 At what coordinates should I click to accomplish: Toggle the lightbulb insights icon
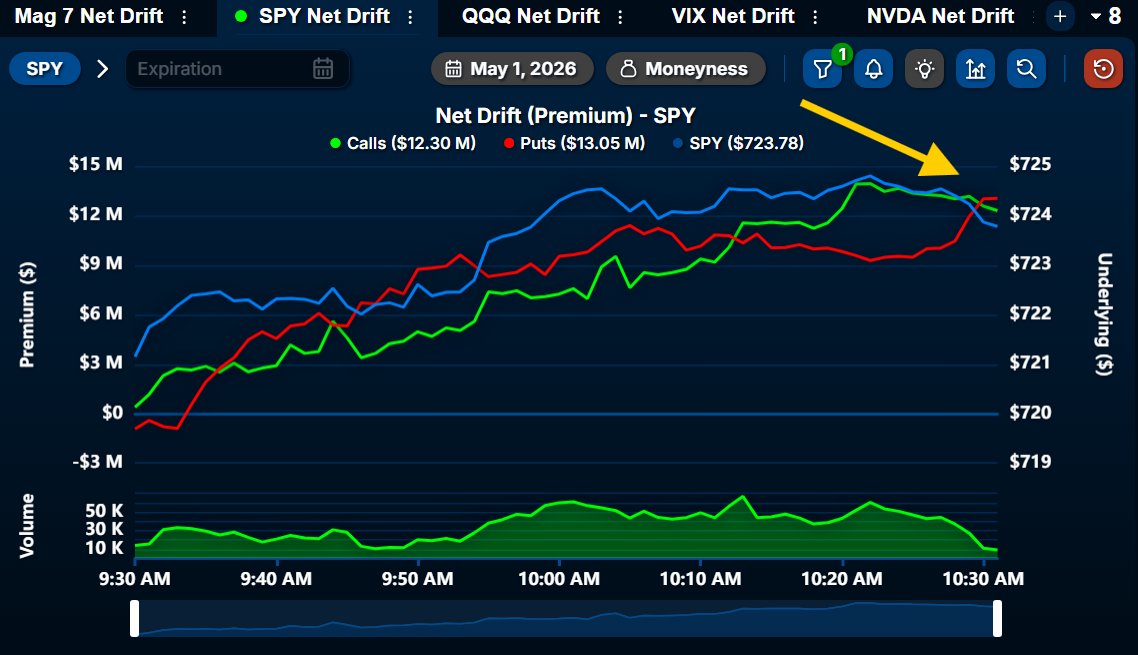pyautogui.click(x=925, y=69)
